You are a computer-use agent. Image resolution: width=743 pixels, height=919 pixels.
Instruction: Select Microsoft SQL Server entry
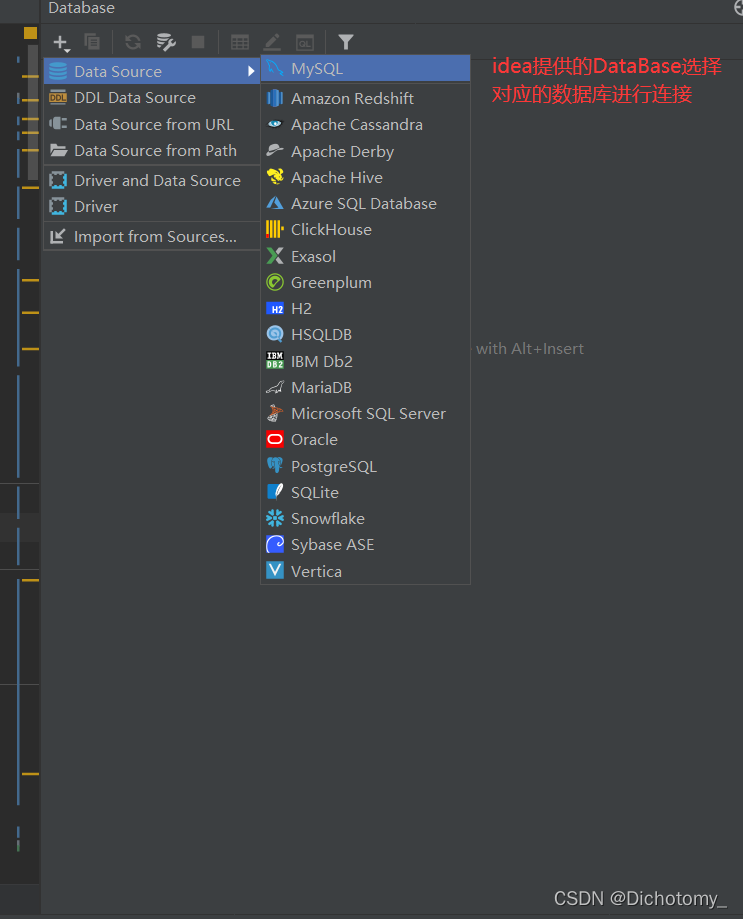366,414
